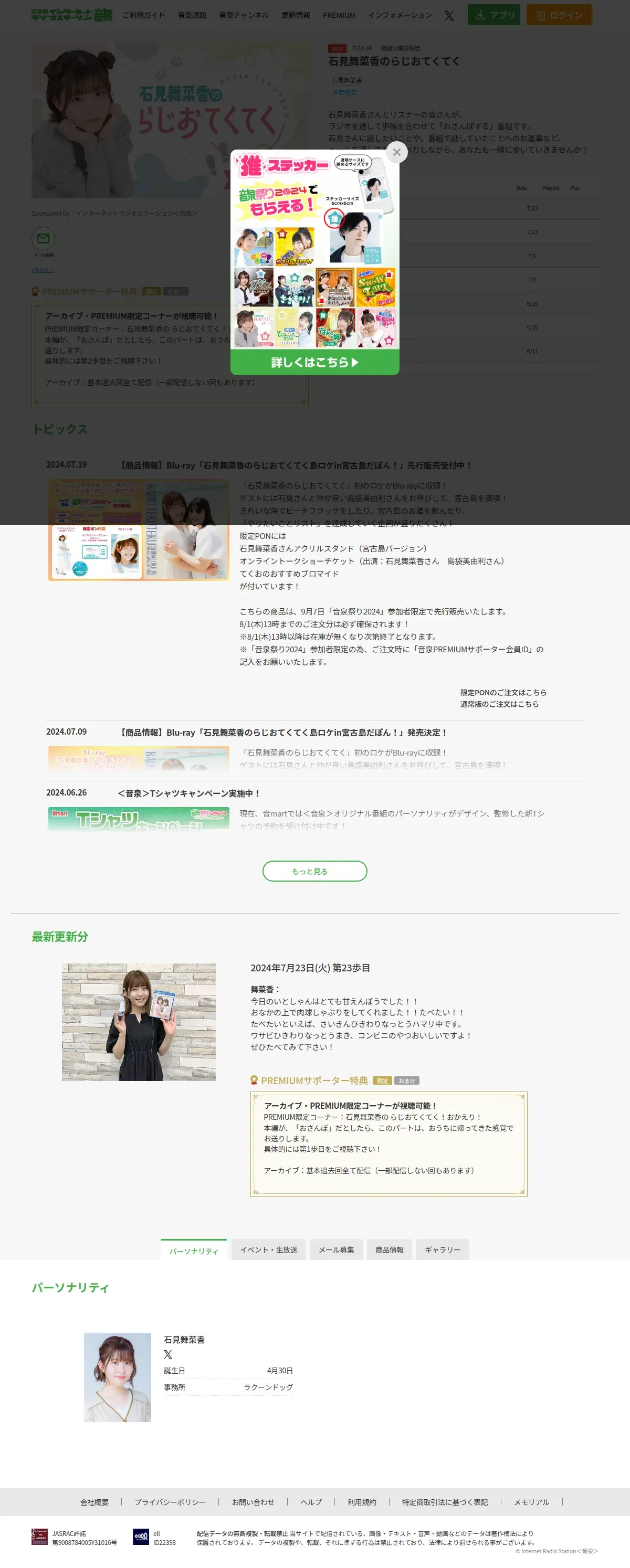
Task: Click the 石見舞菜香 tag near title
Action: pyautogui.click(x=346, y=80)
